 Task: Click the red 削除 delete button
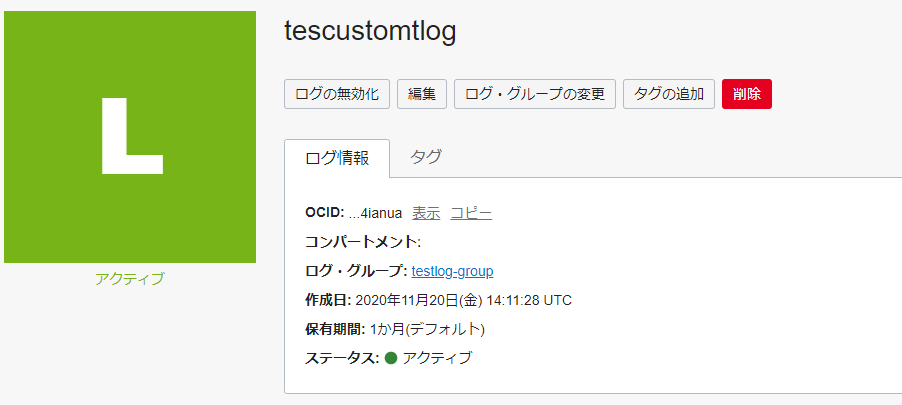(x=746, y=95)
